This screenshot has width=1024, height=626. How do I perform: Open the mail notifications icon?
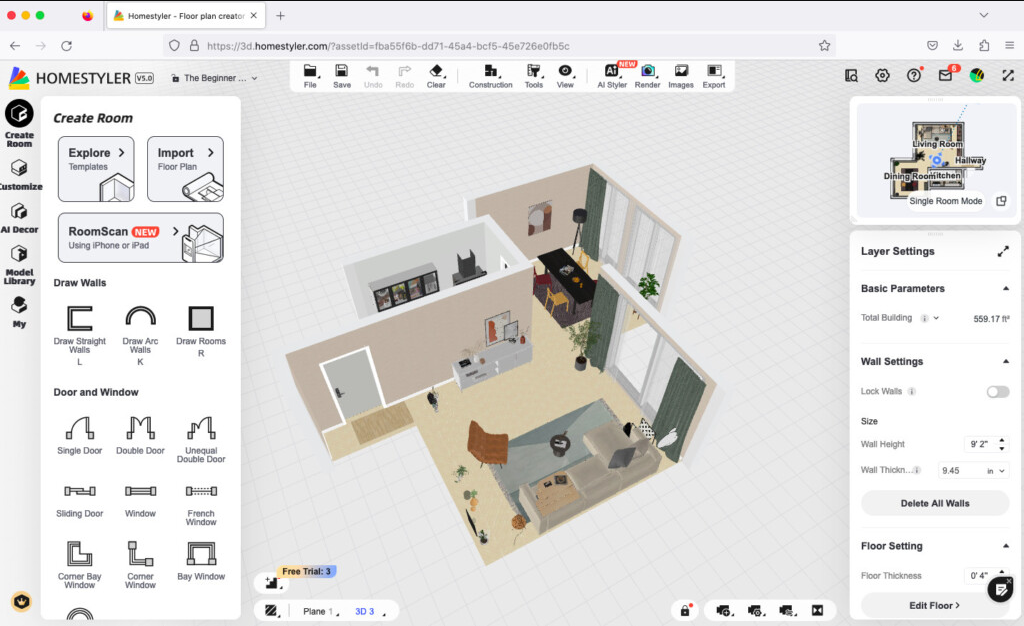[946, 76]
